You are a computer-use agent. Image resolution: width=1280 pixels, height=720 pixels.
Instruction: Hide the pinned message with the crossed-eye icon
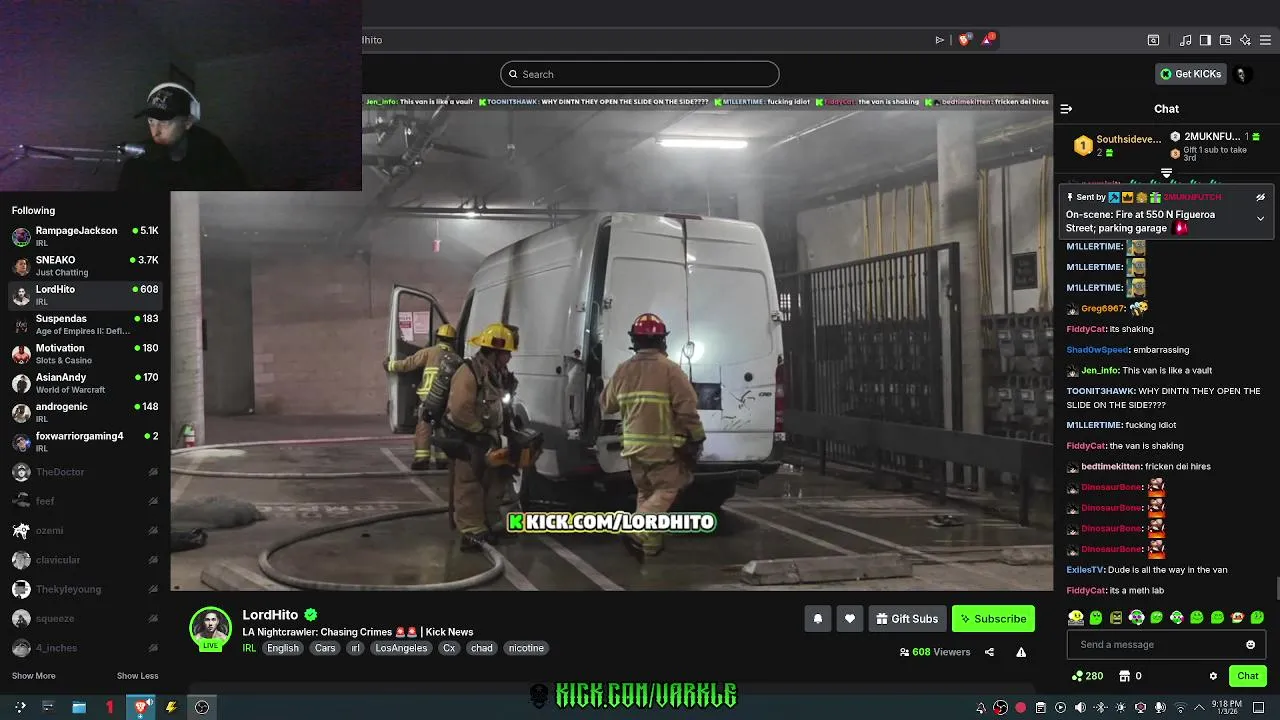click(x=1260, y=197)
